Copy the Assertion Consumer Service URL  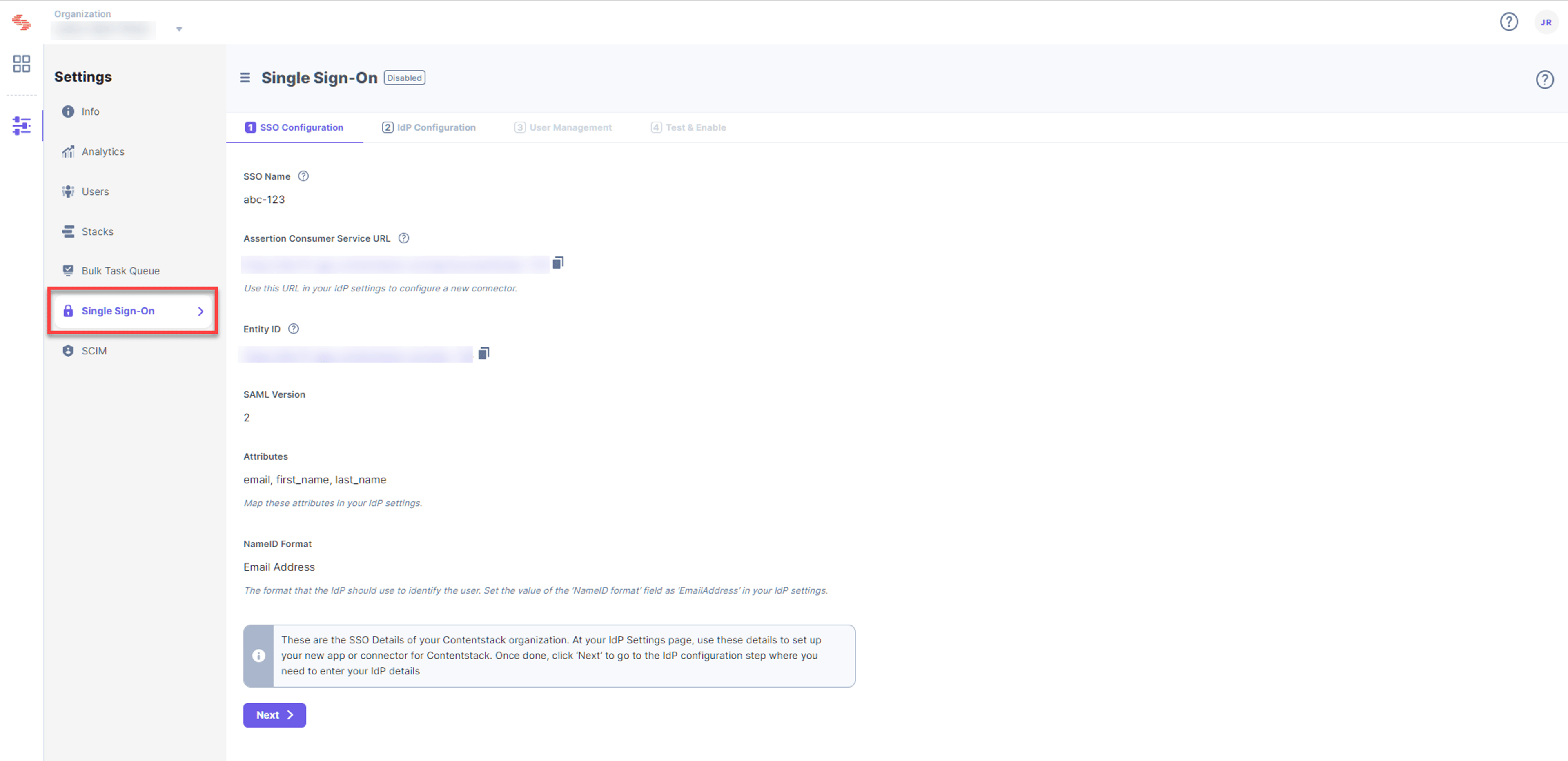point(557,263)
